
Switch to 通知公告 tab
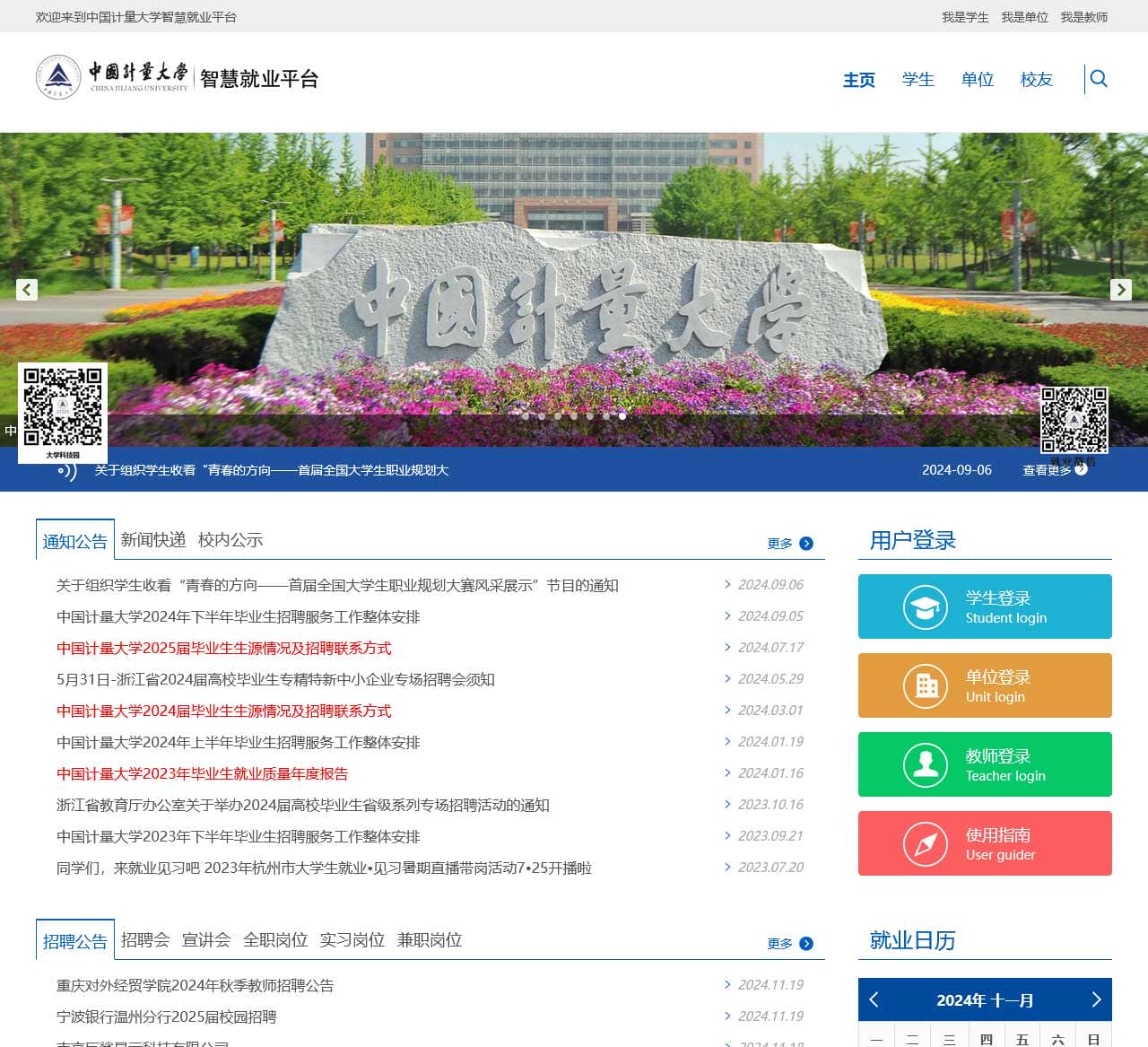[x=75, y=540]
